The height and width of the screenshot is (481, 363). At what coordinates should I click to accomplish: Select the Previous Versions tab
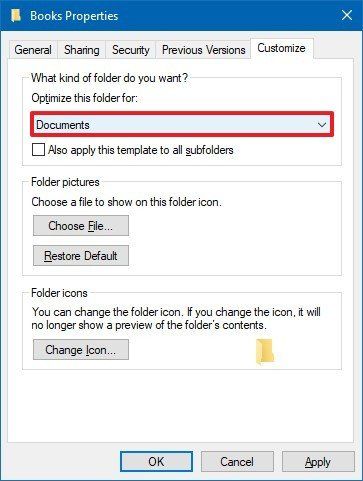click(x=203, y=50)
